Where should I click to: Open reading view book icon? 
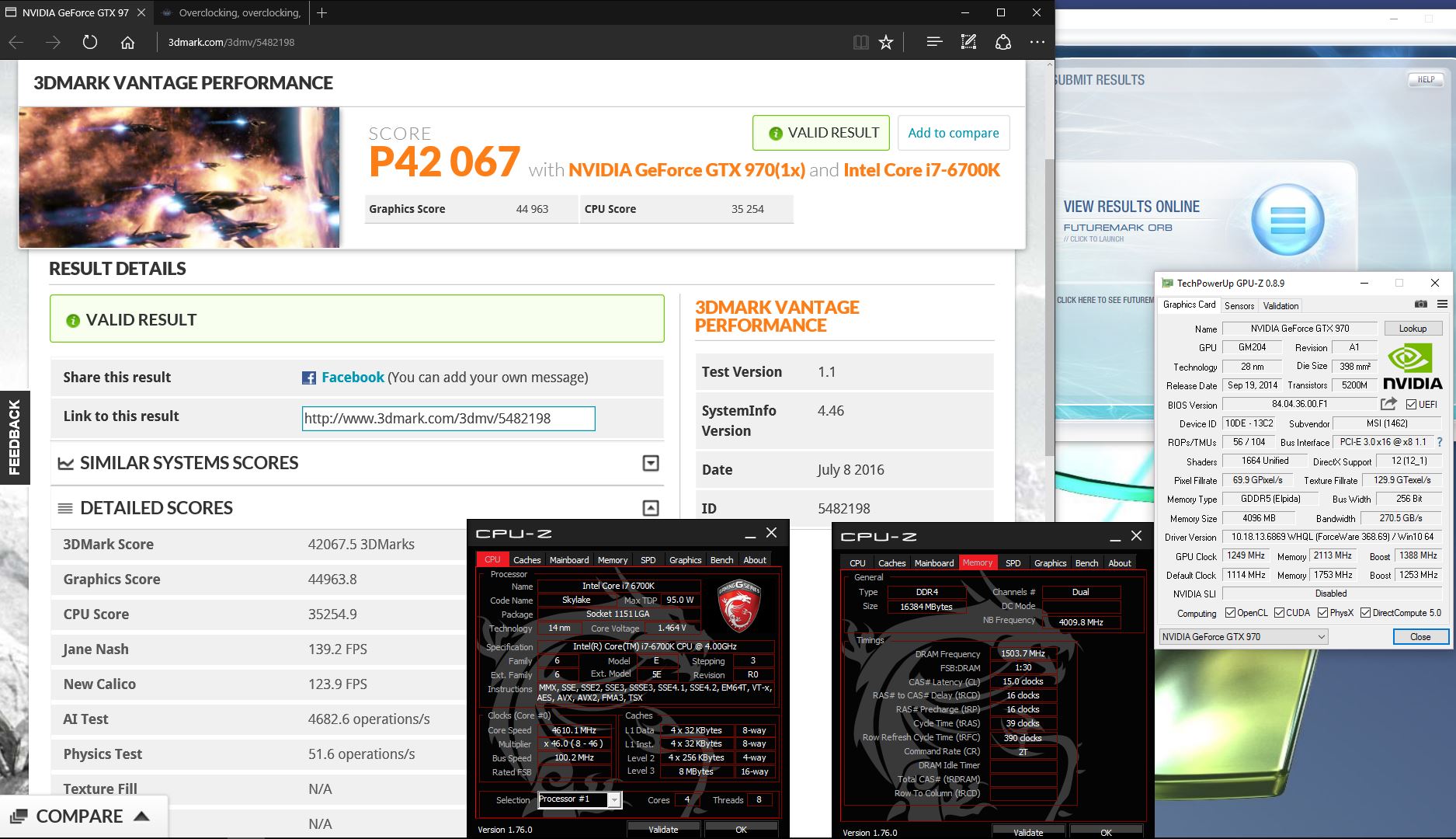coord(860,42)
